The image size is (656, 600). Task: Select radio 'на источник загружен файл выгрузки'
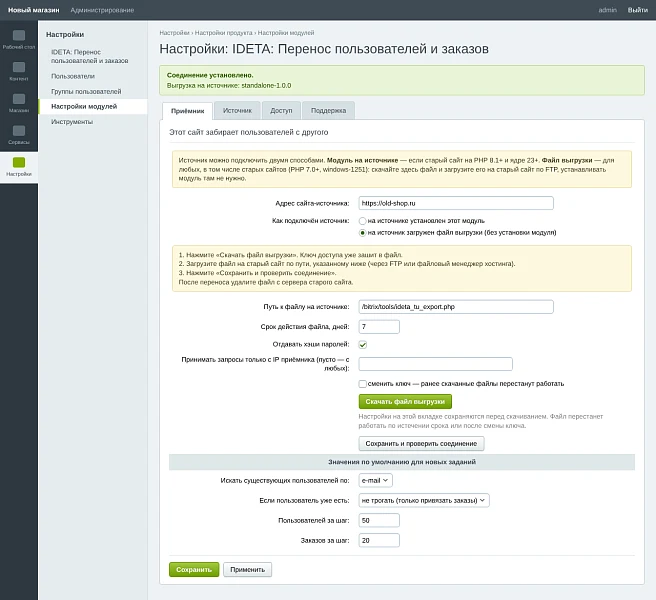(x=362, y=233)
